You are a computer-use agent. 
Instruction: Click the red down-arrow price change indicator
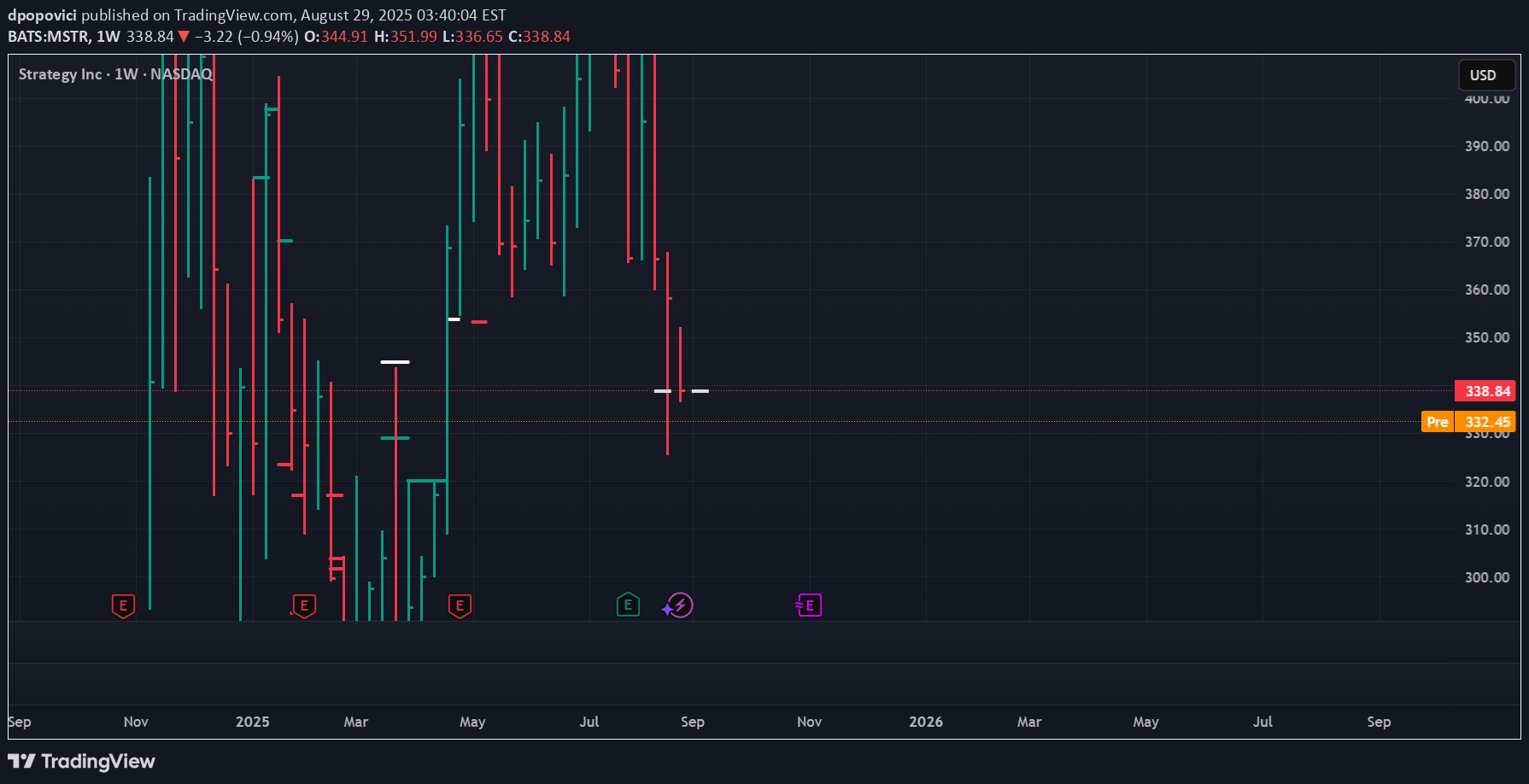pyautogui.click(x=184, y=37)
